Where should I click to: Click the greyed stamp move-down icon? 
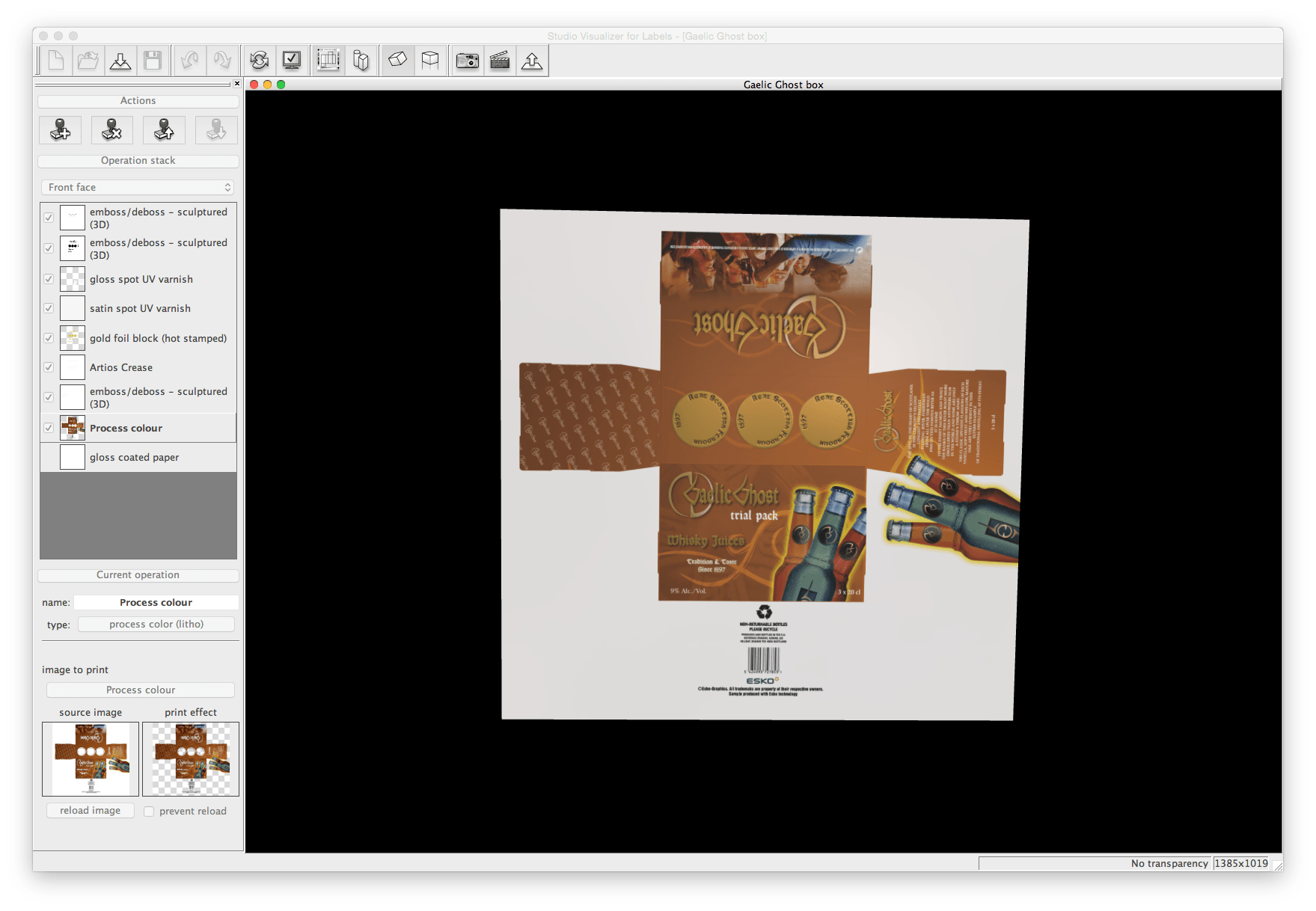click(x=216, y=130)
